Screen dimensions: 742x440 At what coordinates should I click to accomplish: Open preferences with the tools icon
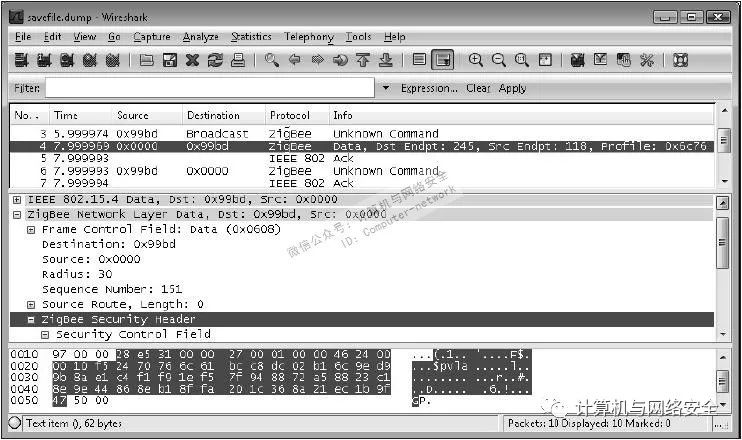point(646,60)
